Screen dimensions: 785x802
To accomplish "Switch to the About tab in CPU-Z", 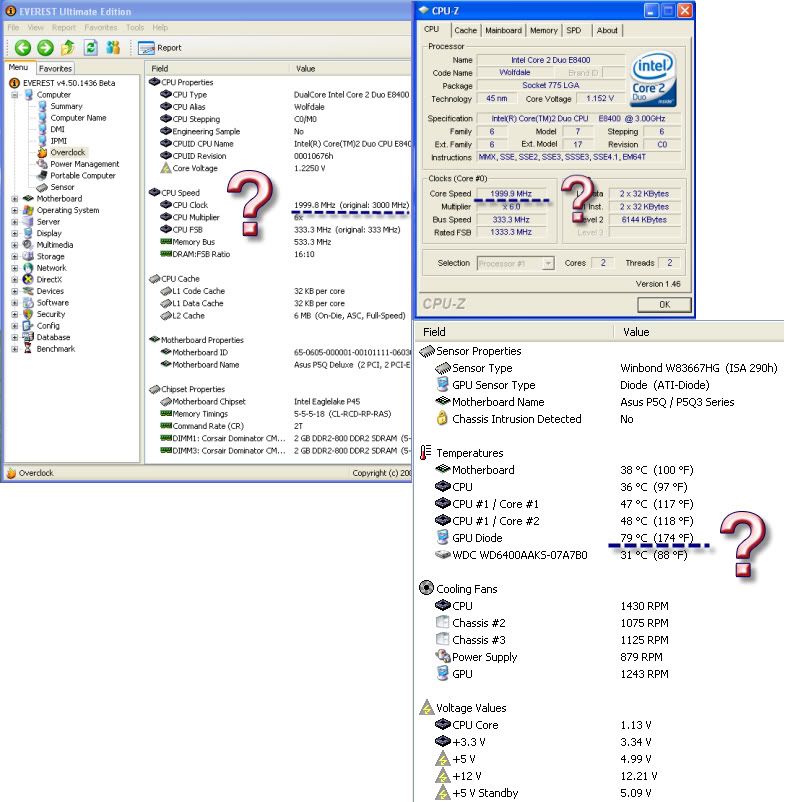I will point(607,31).
